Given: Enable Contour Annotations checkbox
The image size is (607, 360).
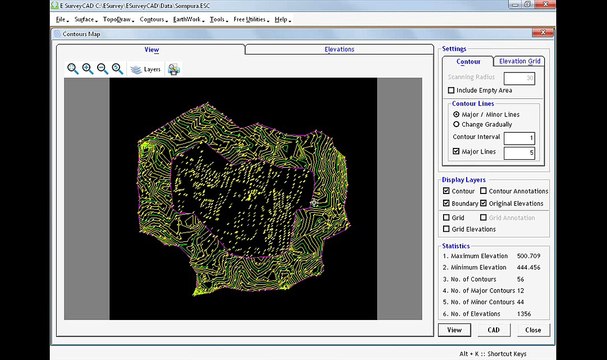Looking at the screenshot, I should click(x=483, y=191).
